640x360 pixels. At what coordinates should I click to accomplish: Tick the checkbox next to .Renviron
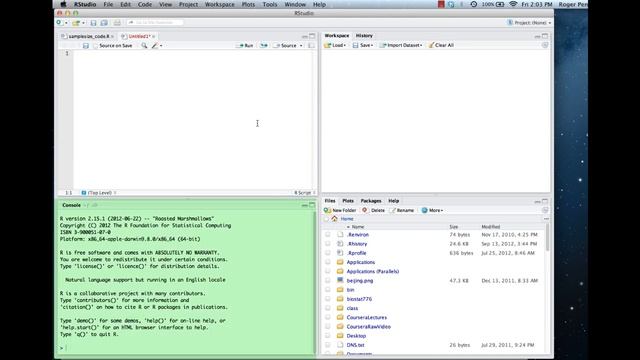point(328,235)
